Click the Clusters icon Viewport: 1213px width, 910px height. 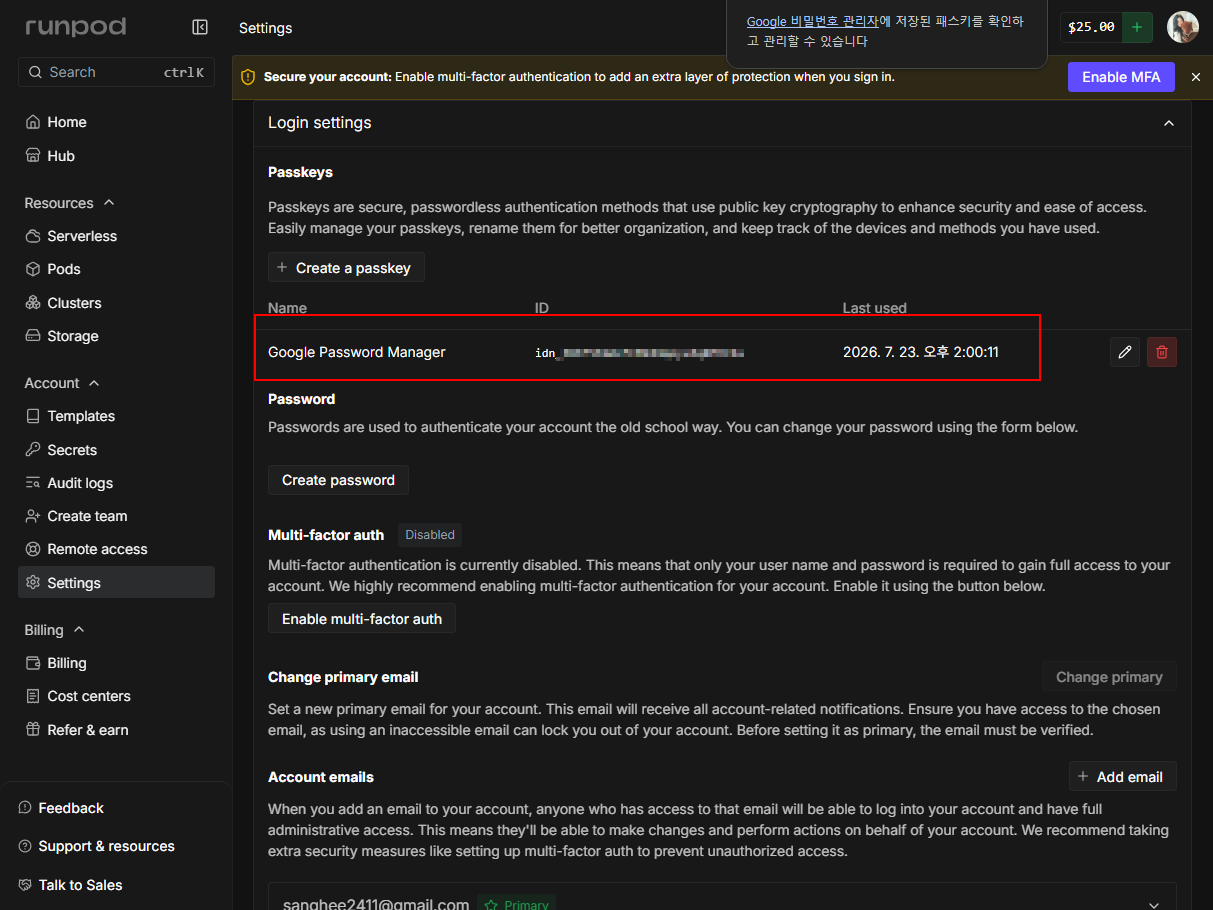(32, 303)
